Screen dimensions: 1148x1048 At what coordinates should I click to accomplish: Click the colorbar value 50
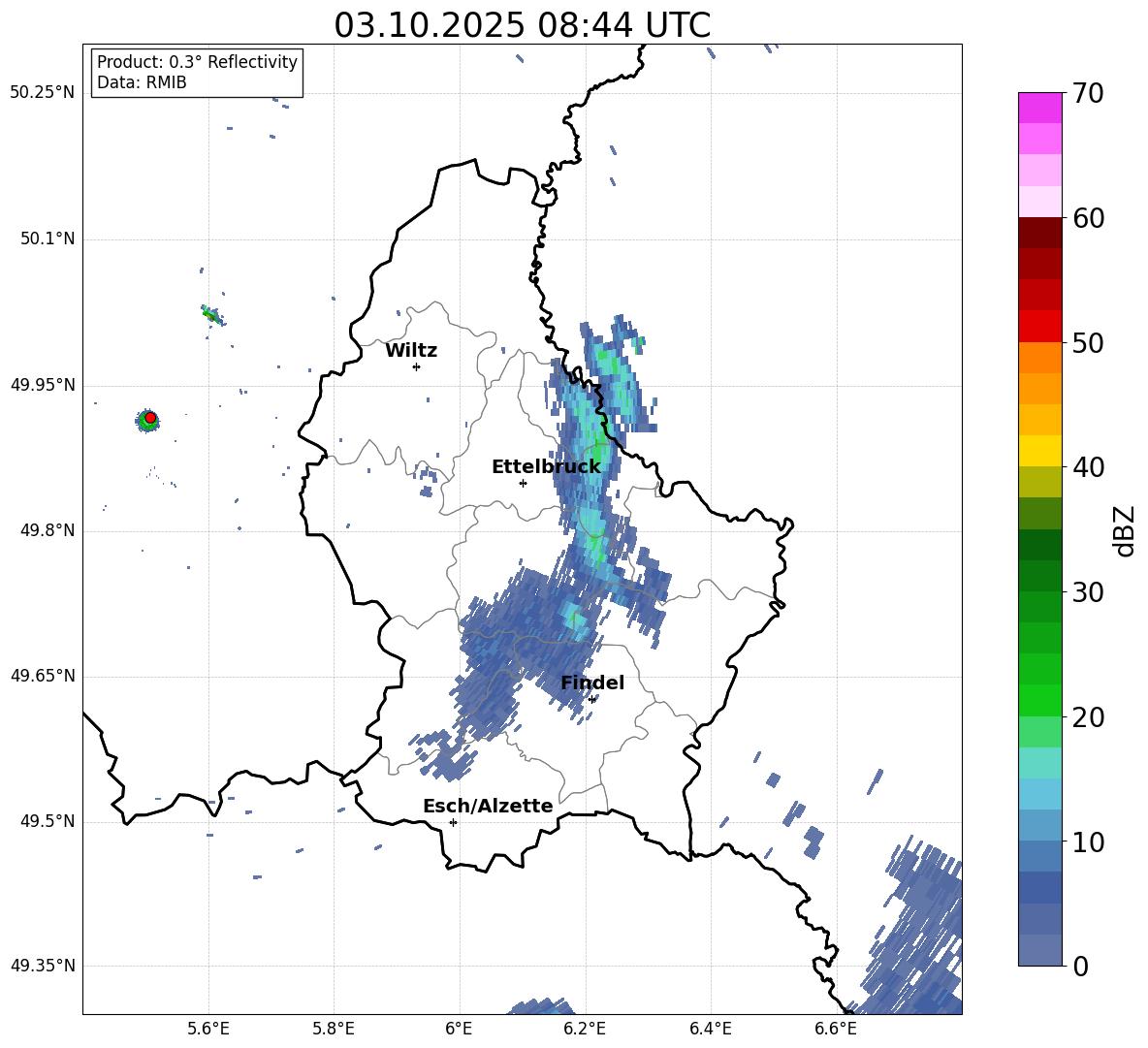coord(1089,343)
